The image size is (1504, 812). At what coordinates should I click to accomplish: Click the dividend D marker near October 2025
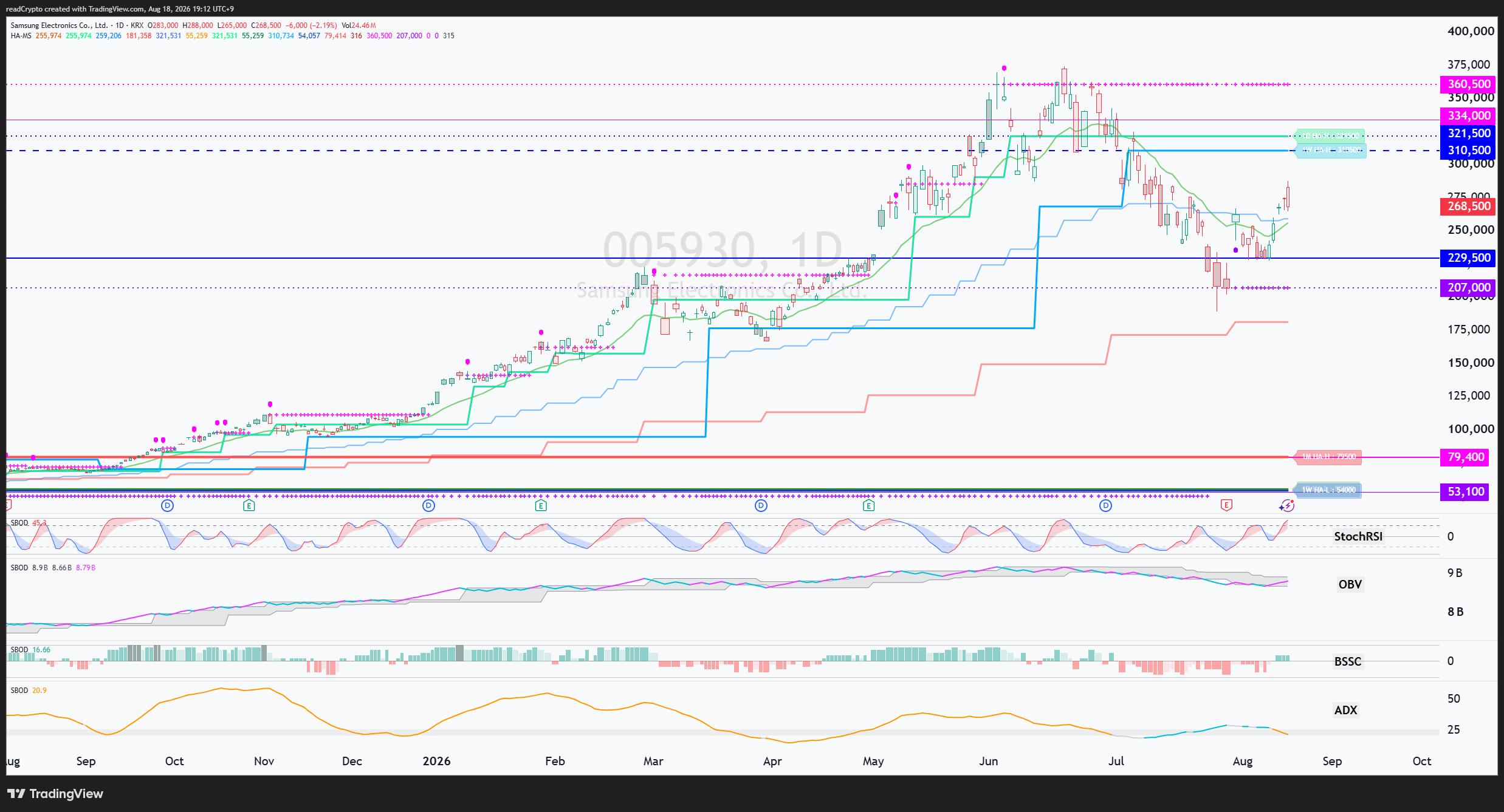(168, 505)
